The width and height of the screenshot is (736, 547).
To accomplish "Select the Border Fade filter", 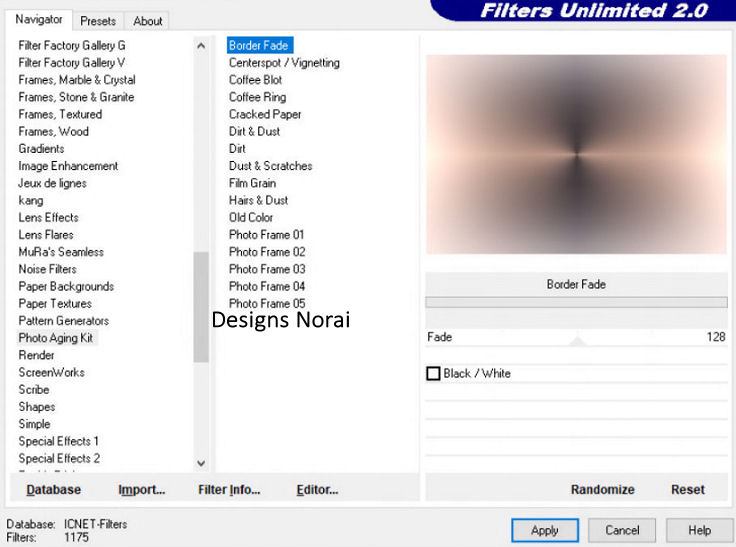I will [259, 46].
